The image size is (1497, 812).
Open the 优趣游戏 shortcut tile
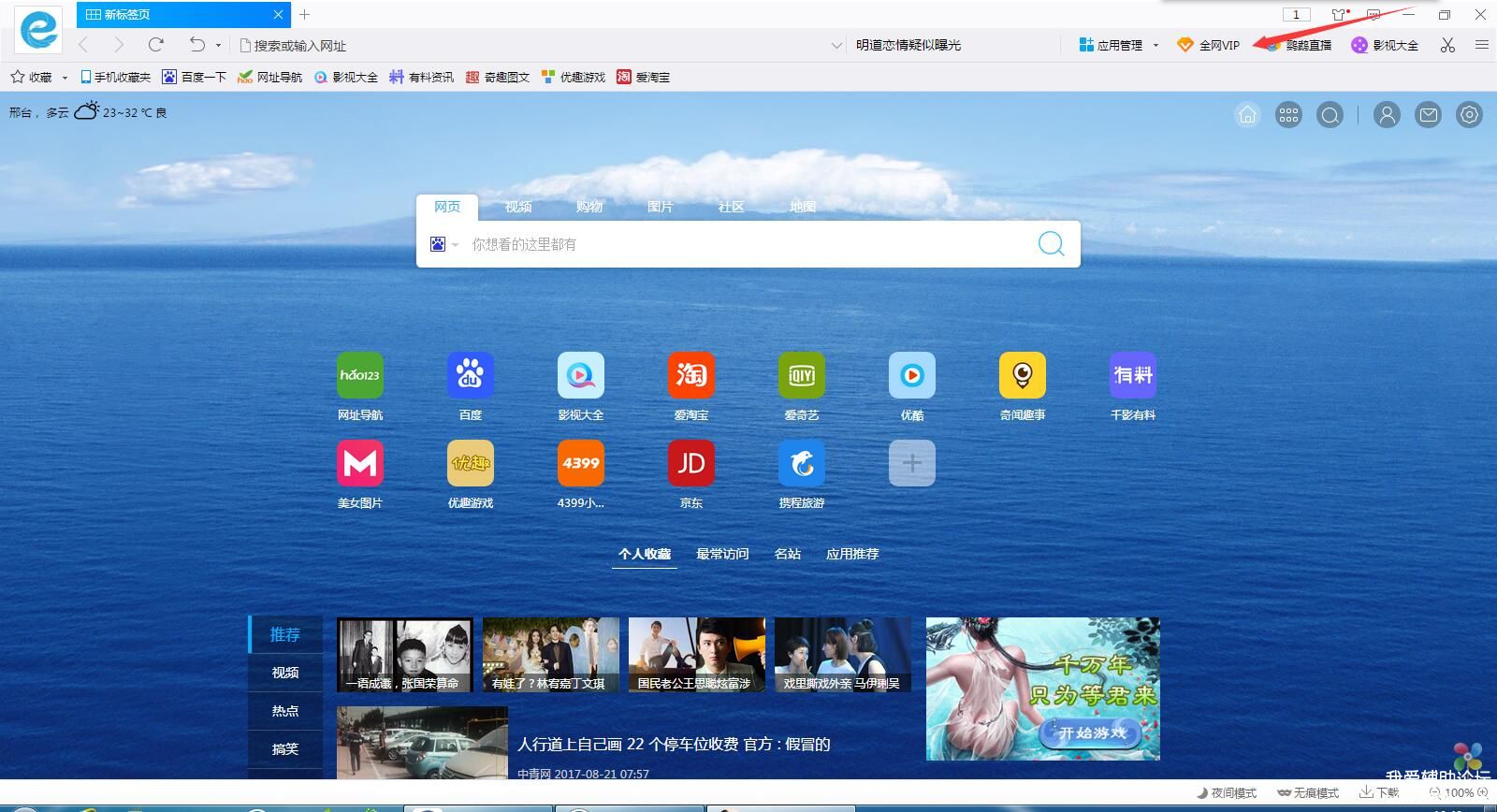click(x=471, y=463)
